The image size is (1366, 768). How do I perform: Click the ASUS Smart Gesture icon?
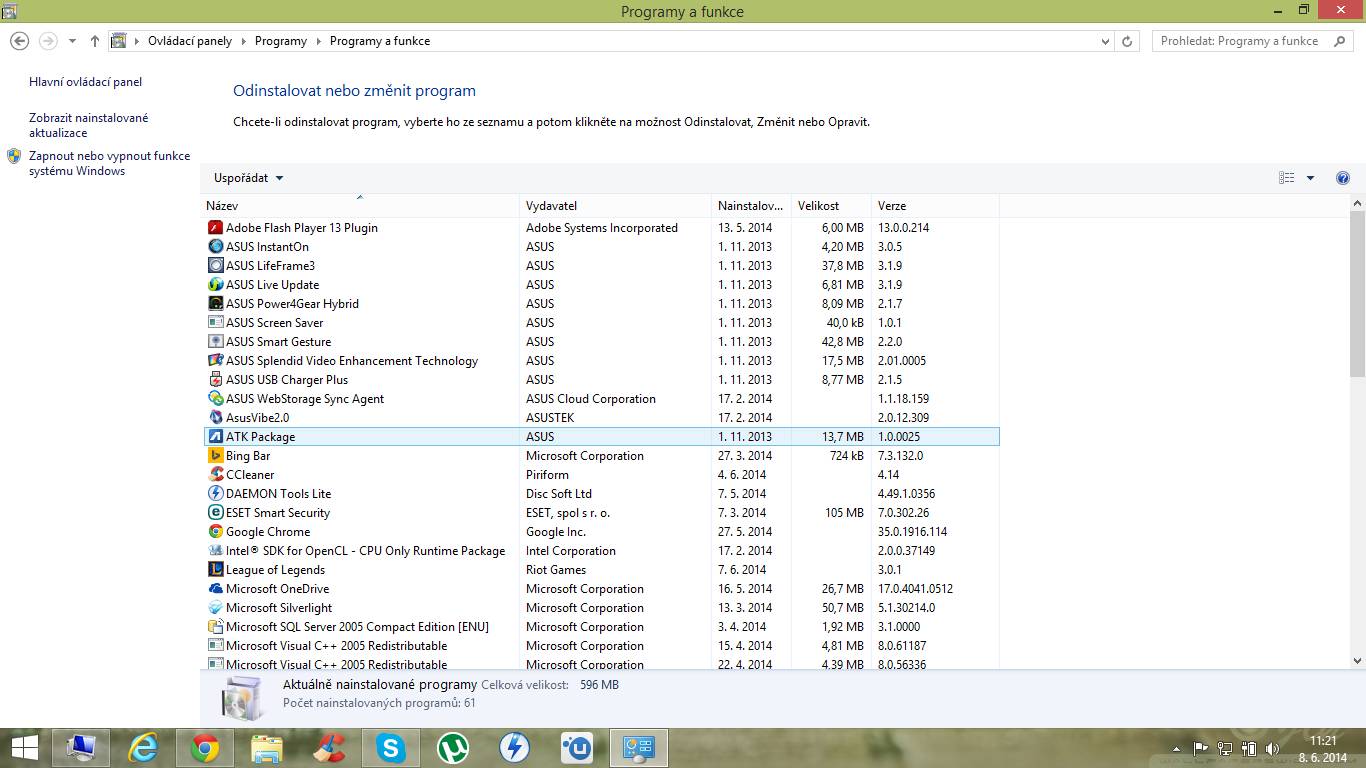(215, 342)
